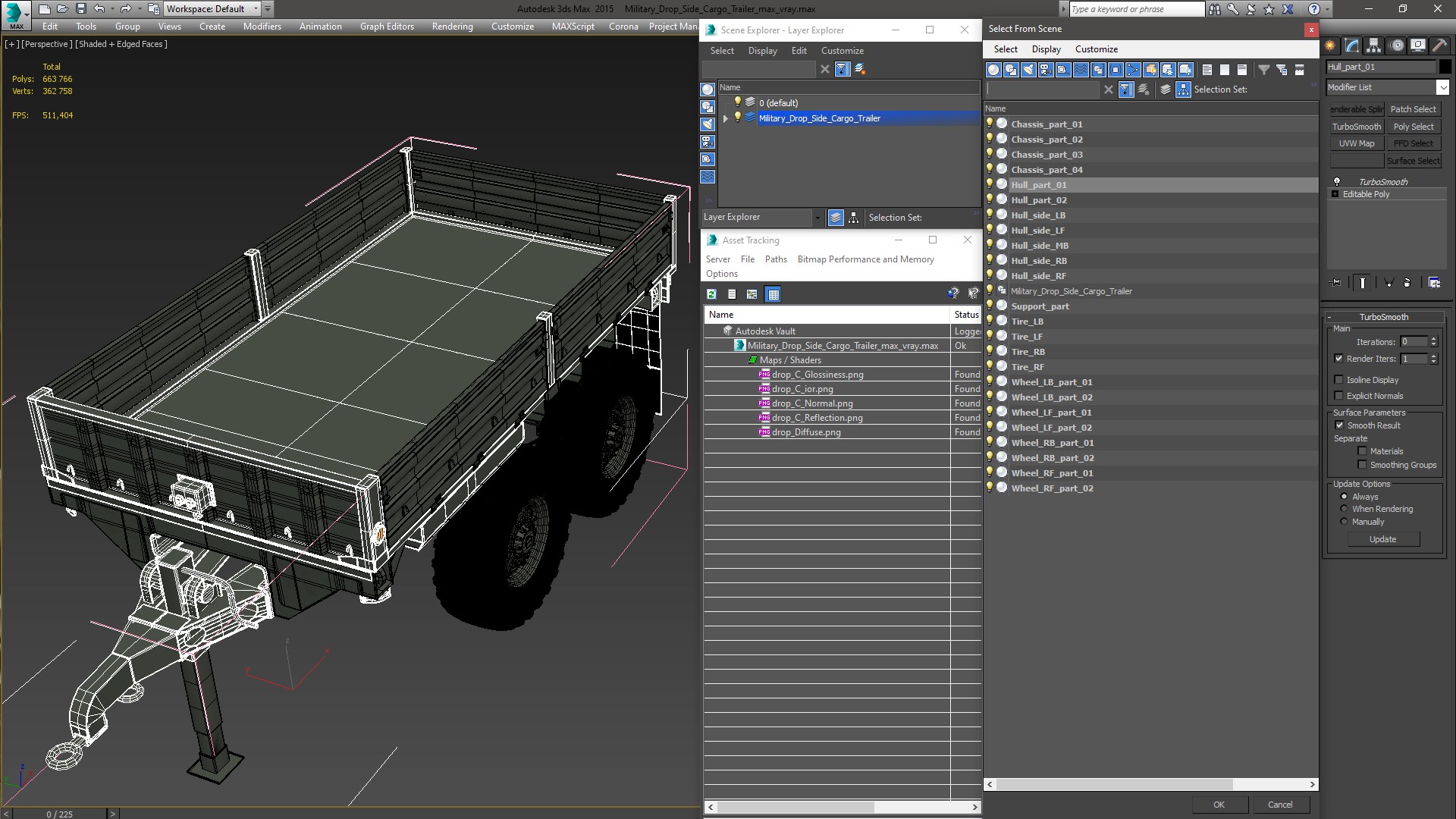Open the Motion command panel tab
1456x819 pixels.
pos(1396,45)
